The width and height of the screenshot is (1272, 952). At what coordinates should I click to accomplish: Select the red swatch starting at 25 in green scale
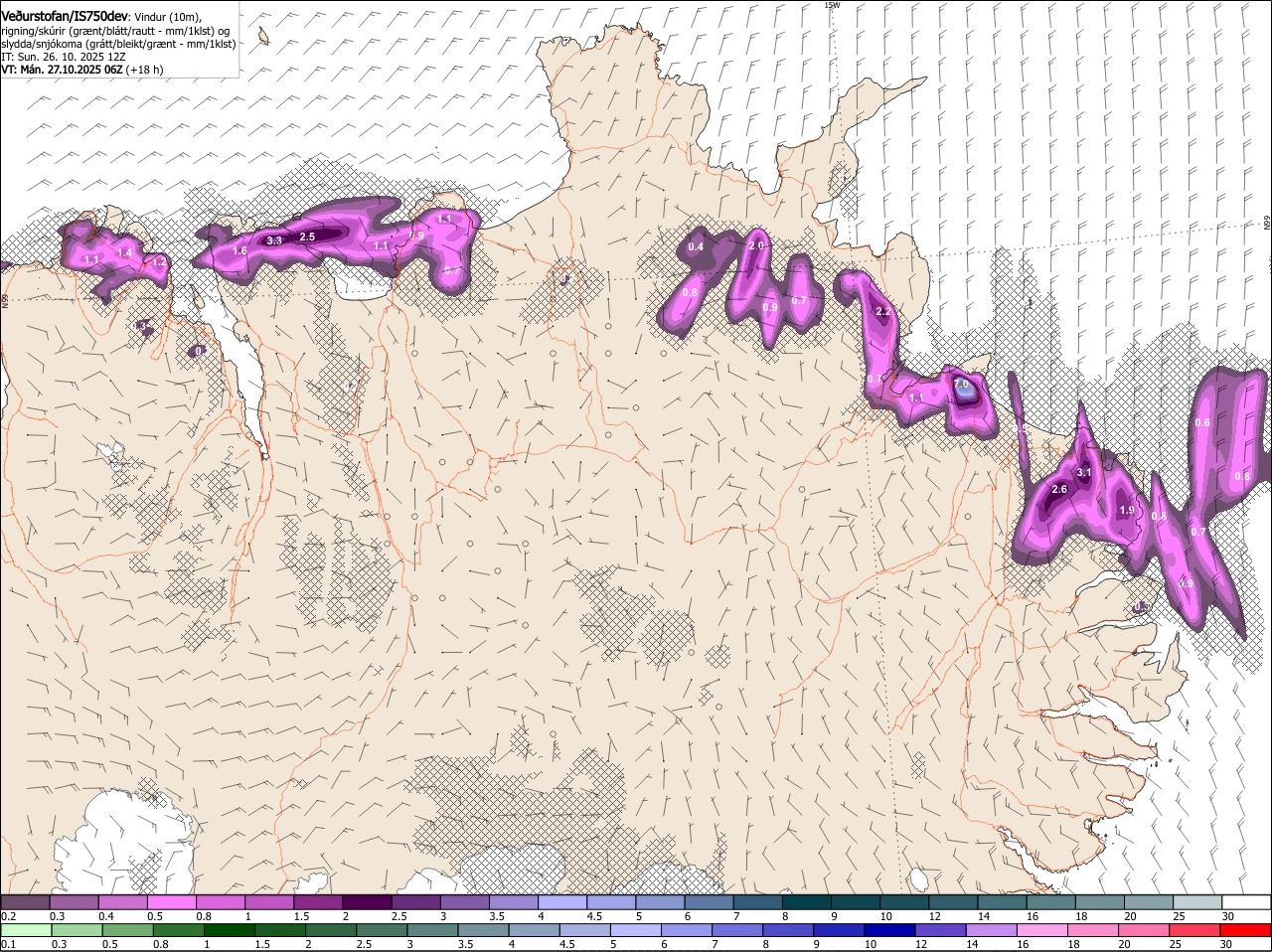tap(1194, 930)
